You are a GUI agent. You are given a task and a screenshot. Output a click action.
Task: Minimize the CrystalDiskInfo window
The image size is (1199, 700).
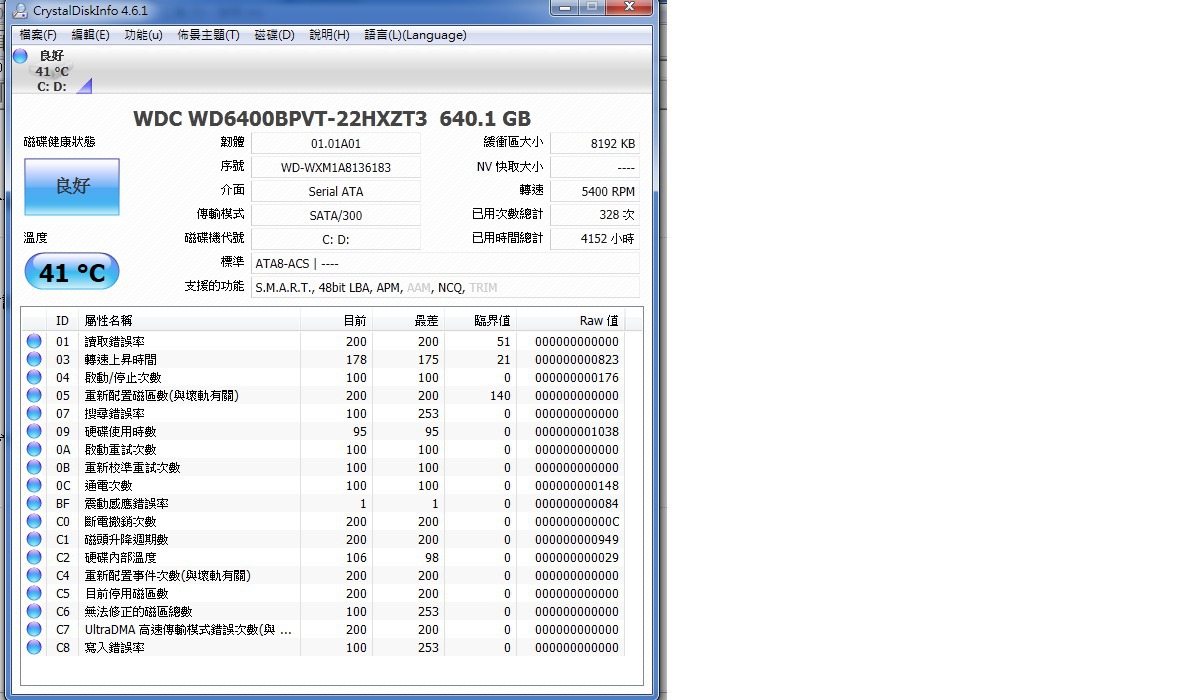(564, 7)
